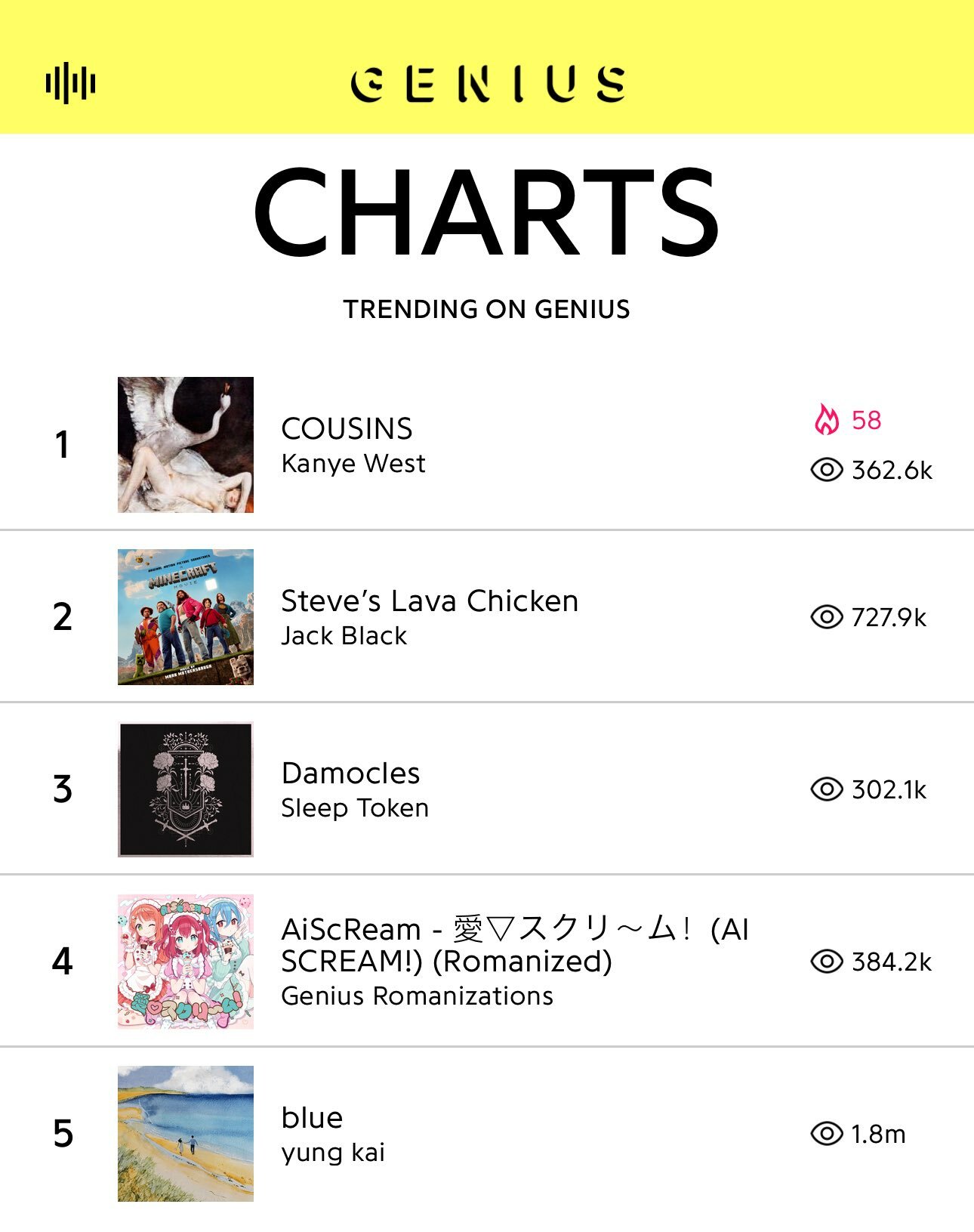Viewport: 974px width, 1232px height.
Task: Tap the pink flame icon next to 58
Action: (x=827, y=419)
